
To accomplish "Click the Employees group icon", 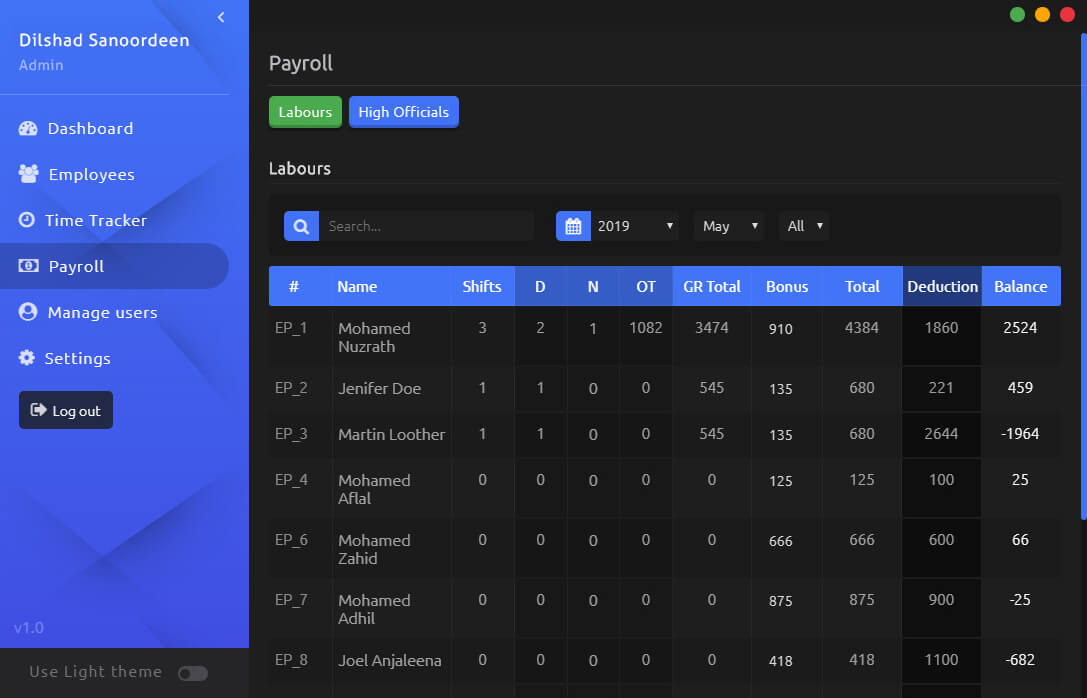I will [x=29, y=174].
